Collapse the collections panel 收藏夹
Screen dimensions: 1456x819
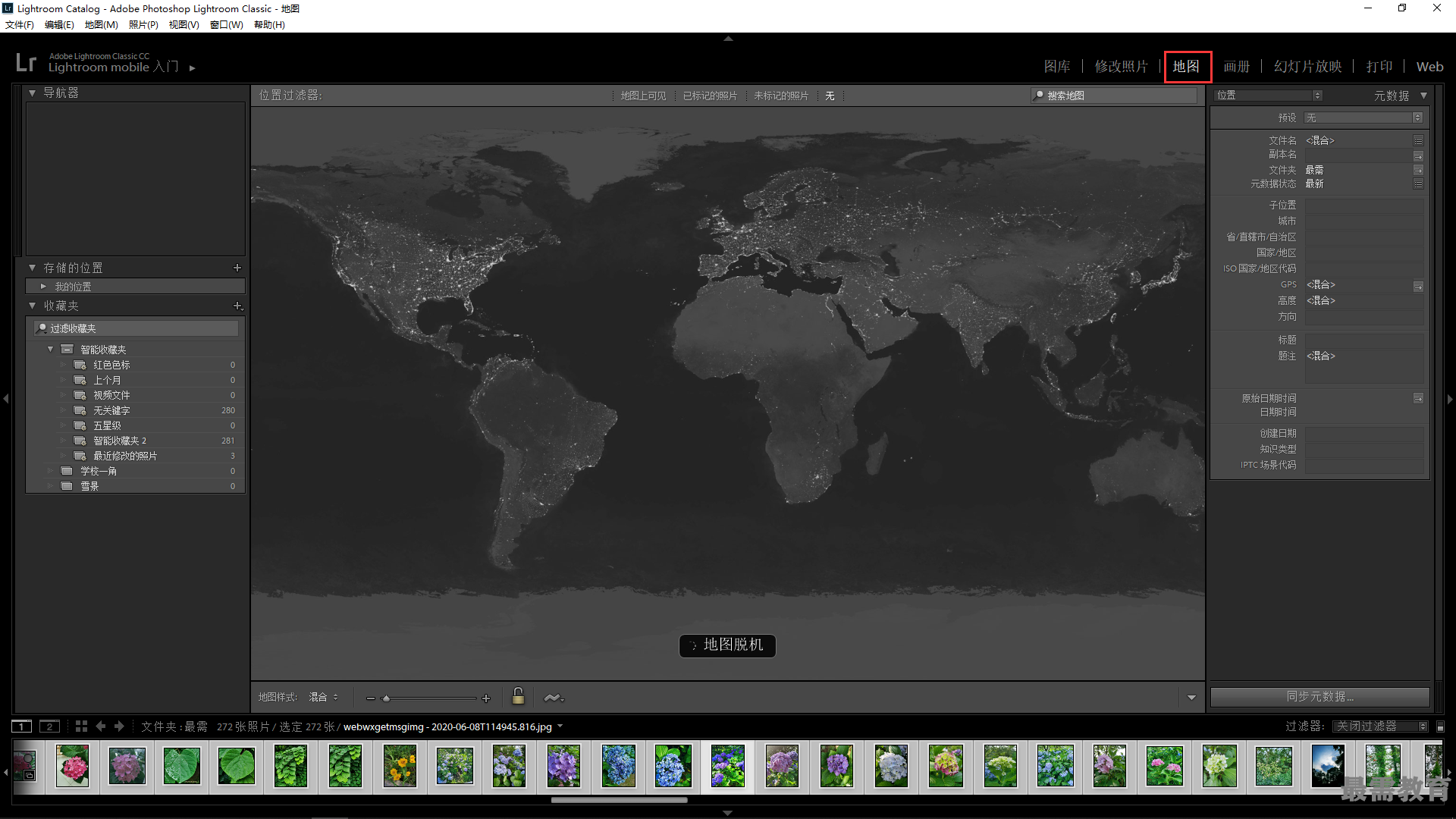(33, 306)
